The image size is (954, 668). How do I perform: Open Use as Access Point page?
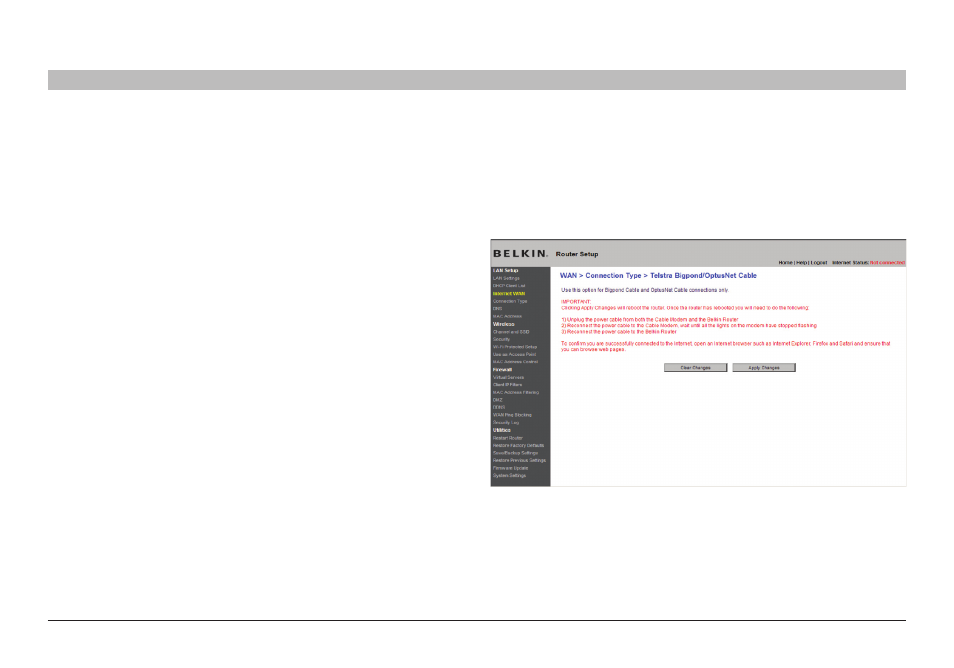coord(514,354)
